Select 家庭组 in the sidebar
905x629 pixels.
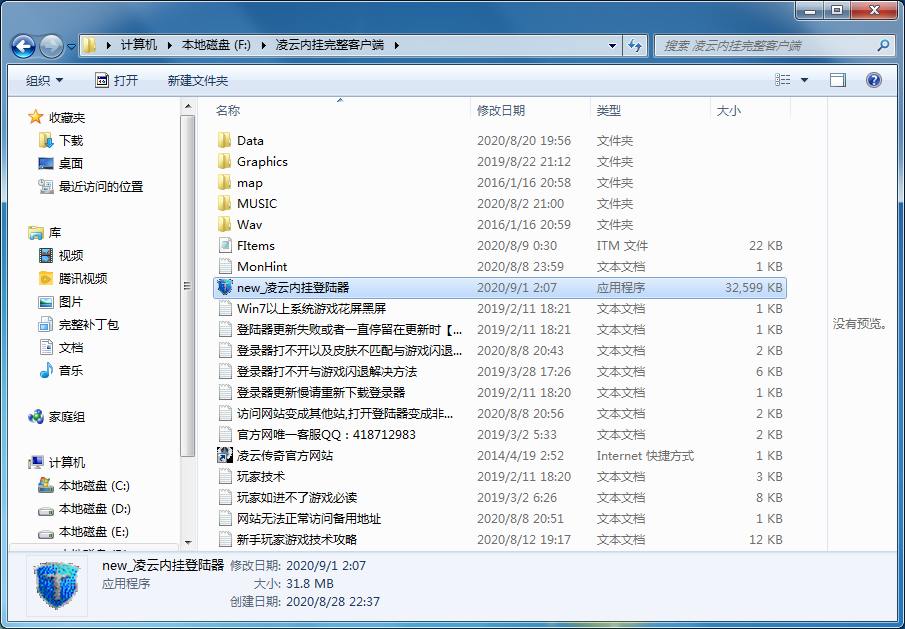pyautogui.click(x=57, y=417)
